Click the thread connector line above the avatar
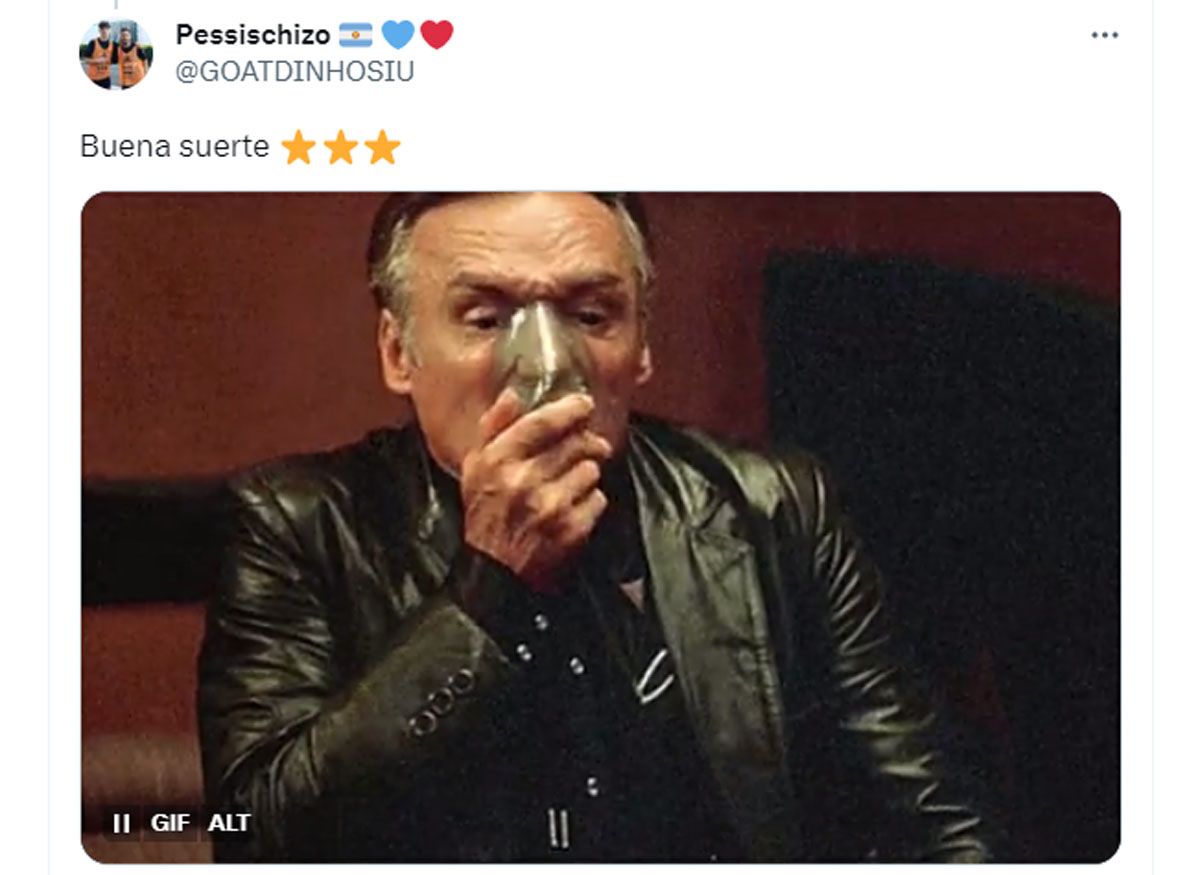1200x875 pixels. [x=116, y=5]
